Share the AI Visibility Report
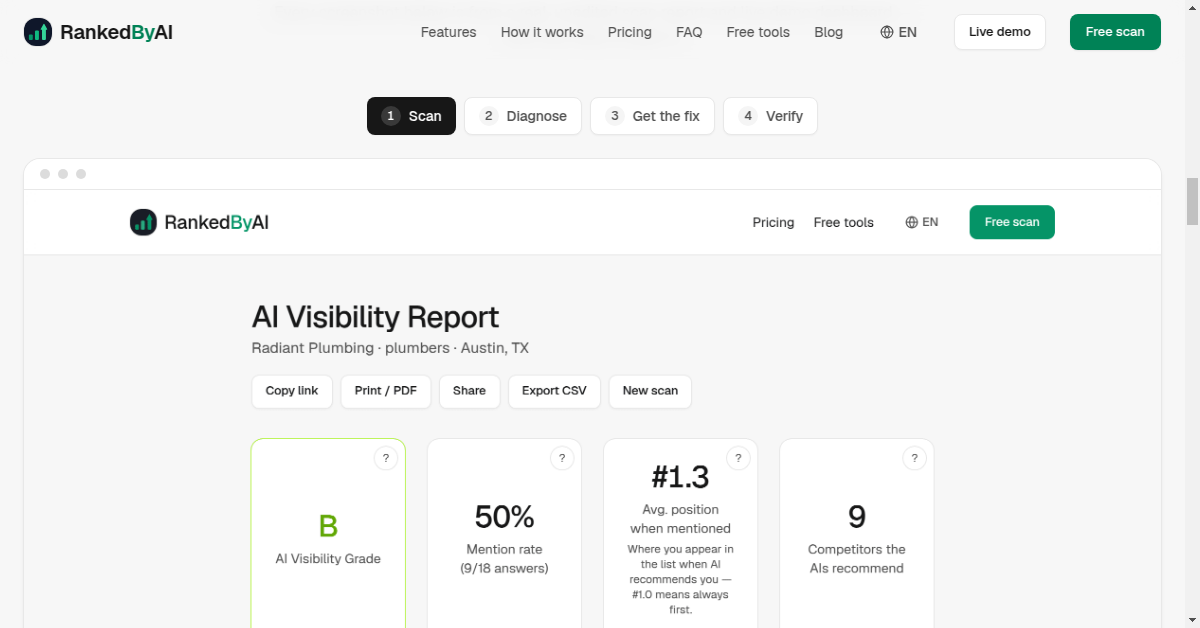The image size is (1200, 628). click(x=469, y=391)
